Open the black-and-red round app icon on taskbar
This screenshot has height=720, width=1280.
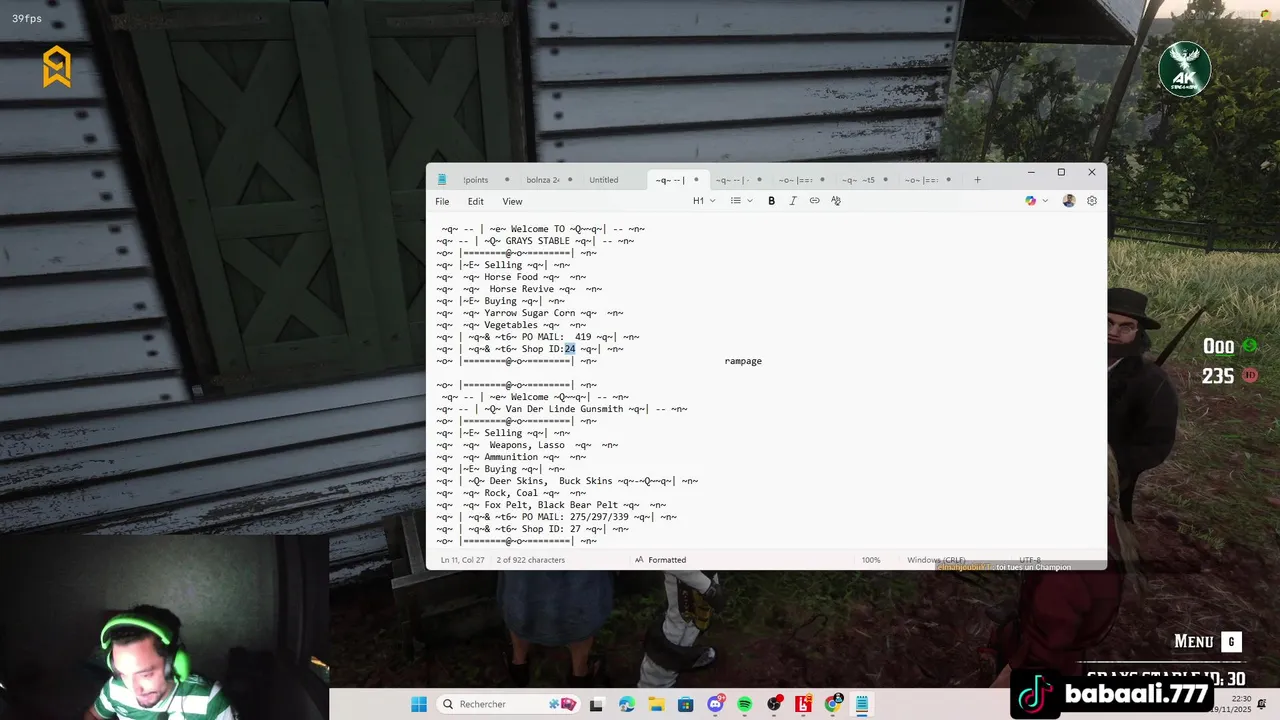tap(774, 705)
